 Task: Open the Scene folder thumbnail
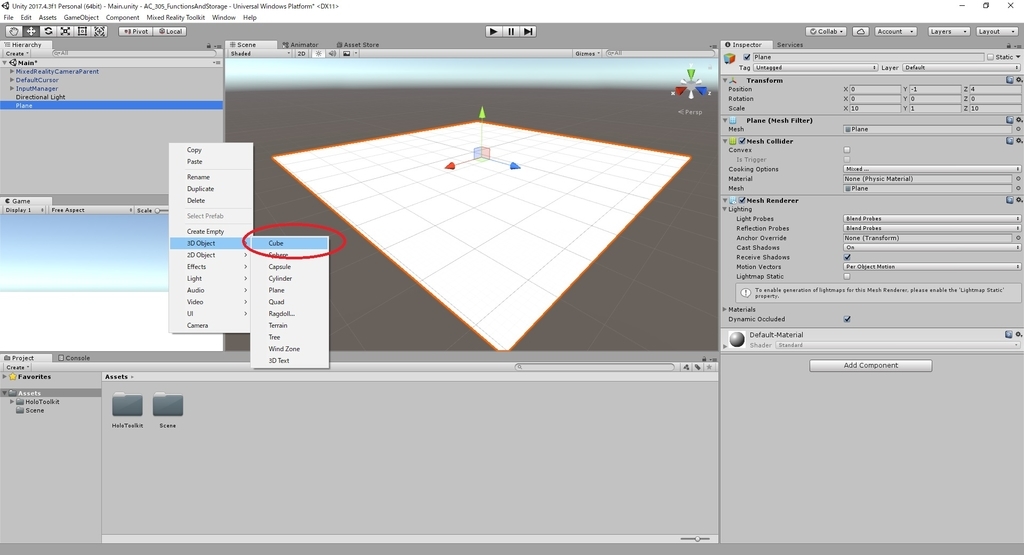(x=168, y=404)
